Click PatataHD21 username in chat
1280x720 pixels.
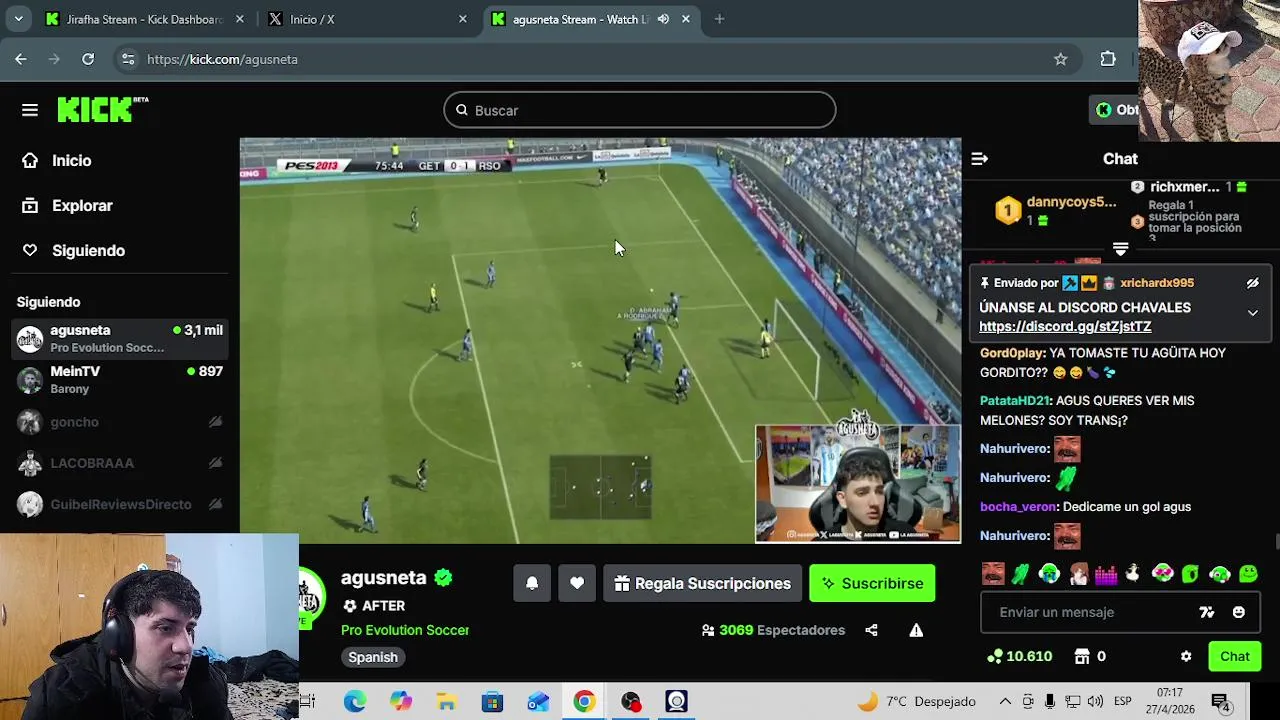point(1015,401)
